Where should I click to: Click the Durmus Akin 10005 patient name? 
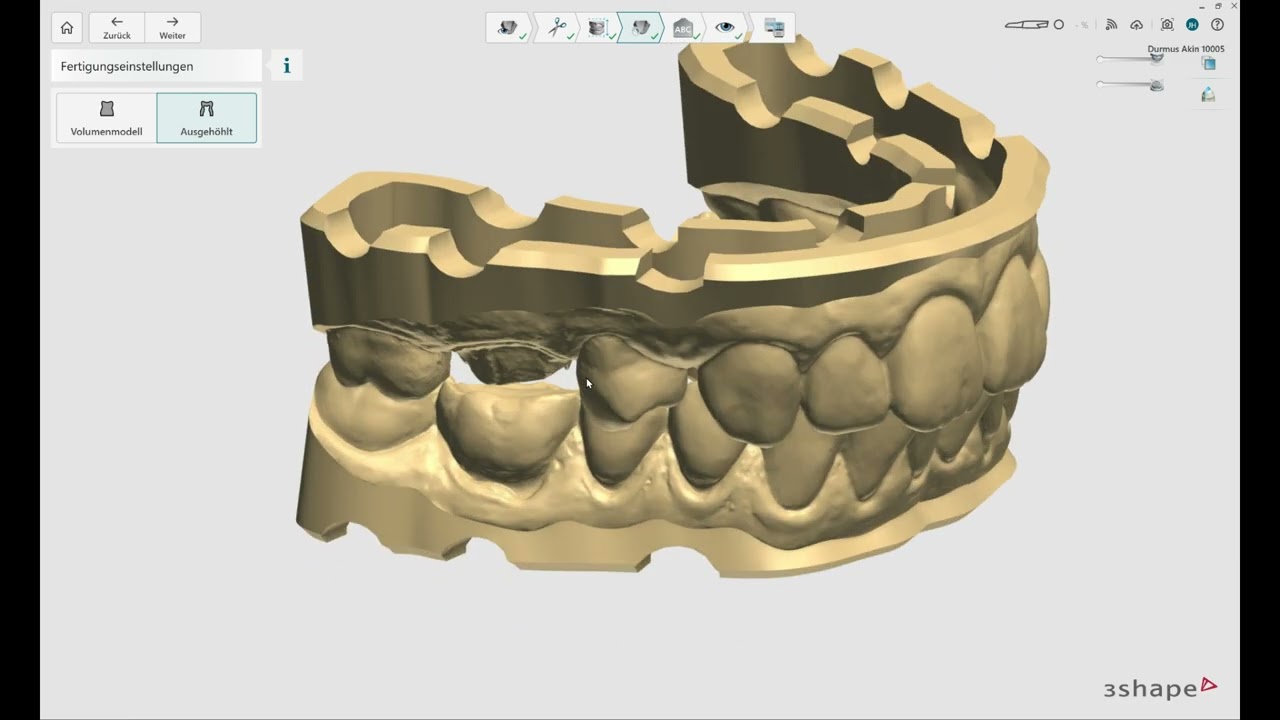[1186, 48]
